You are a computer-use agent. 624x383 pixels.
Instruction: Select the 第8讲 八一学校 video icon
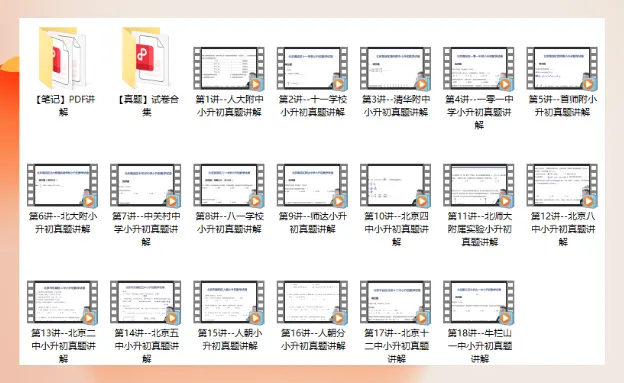pyautogui.click(x=229, y=186)
